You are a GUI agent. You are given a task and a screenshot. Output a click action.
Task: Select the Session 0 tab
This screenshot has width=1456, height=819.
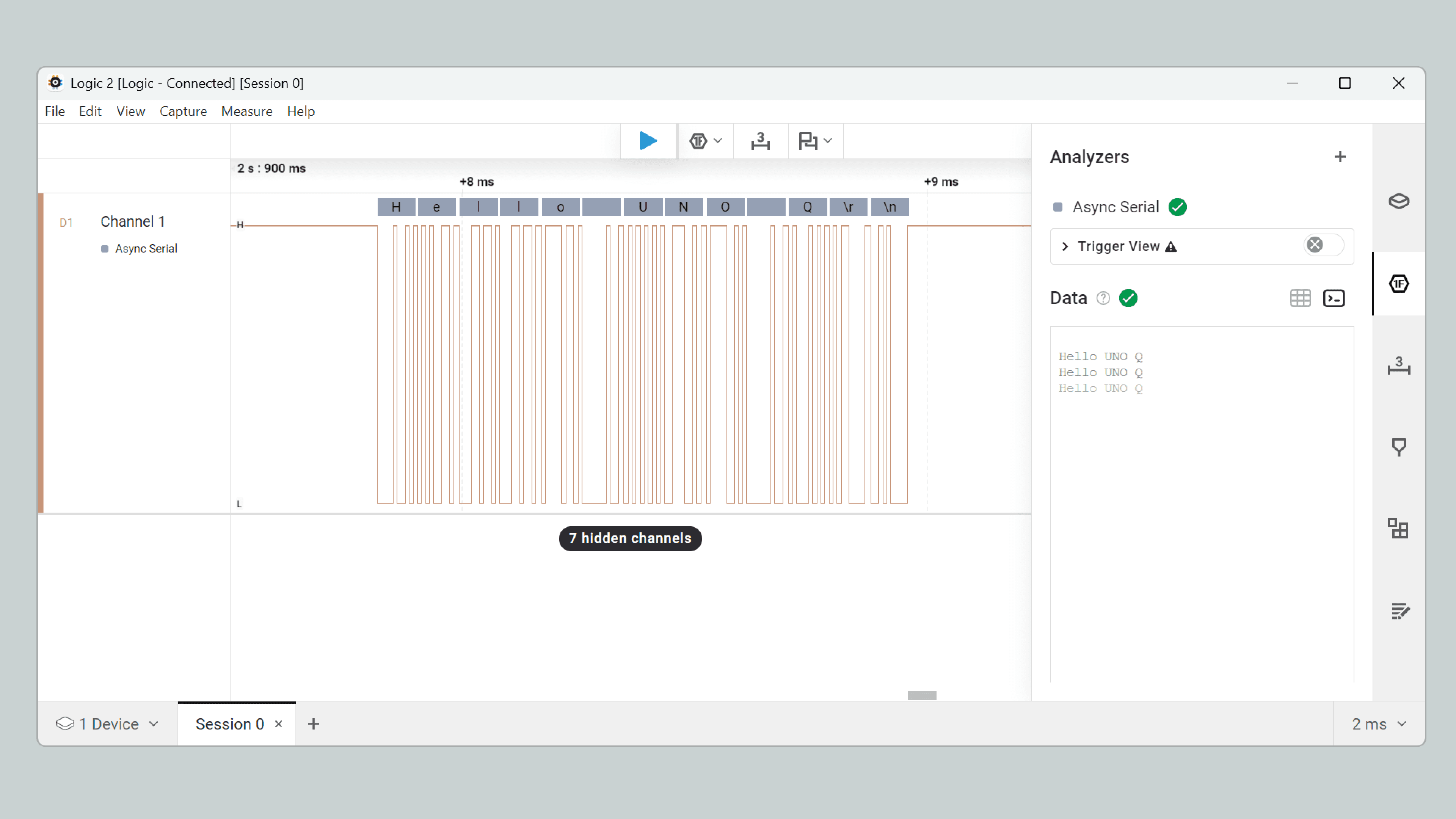[229, 723]
